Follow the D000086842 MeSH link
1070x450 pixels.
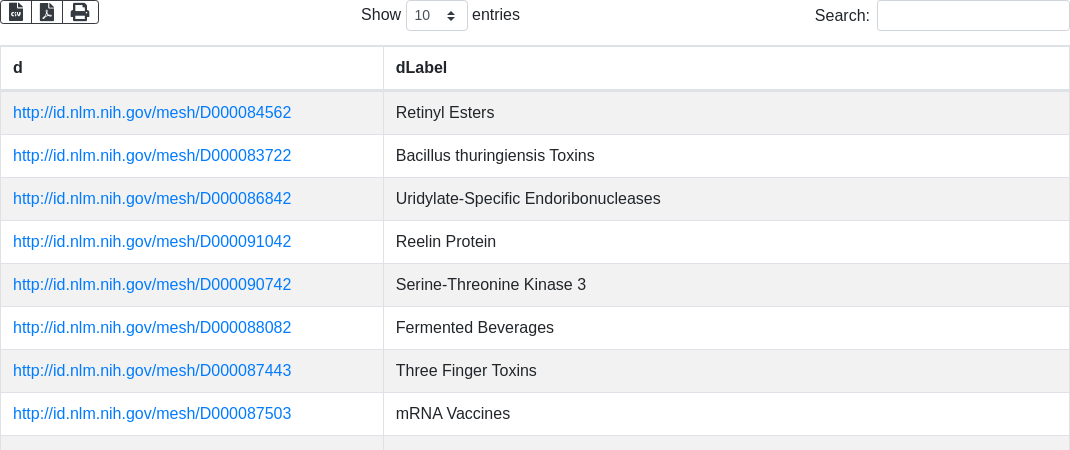(x=152, y=199)
